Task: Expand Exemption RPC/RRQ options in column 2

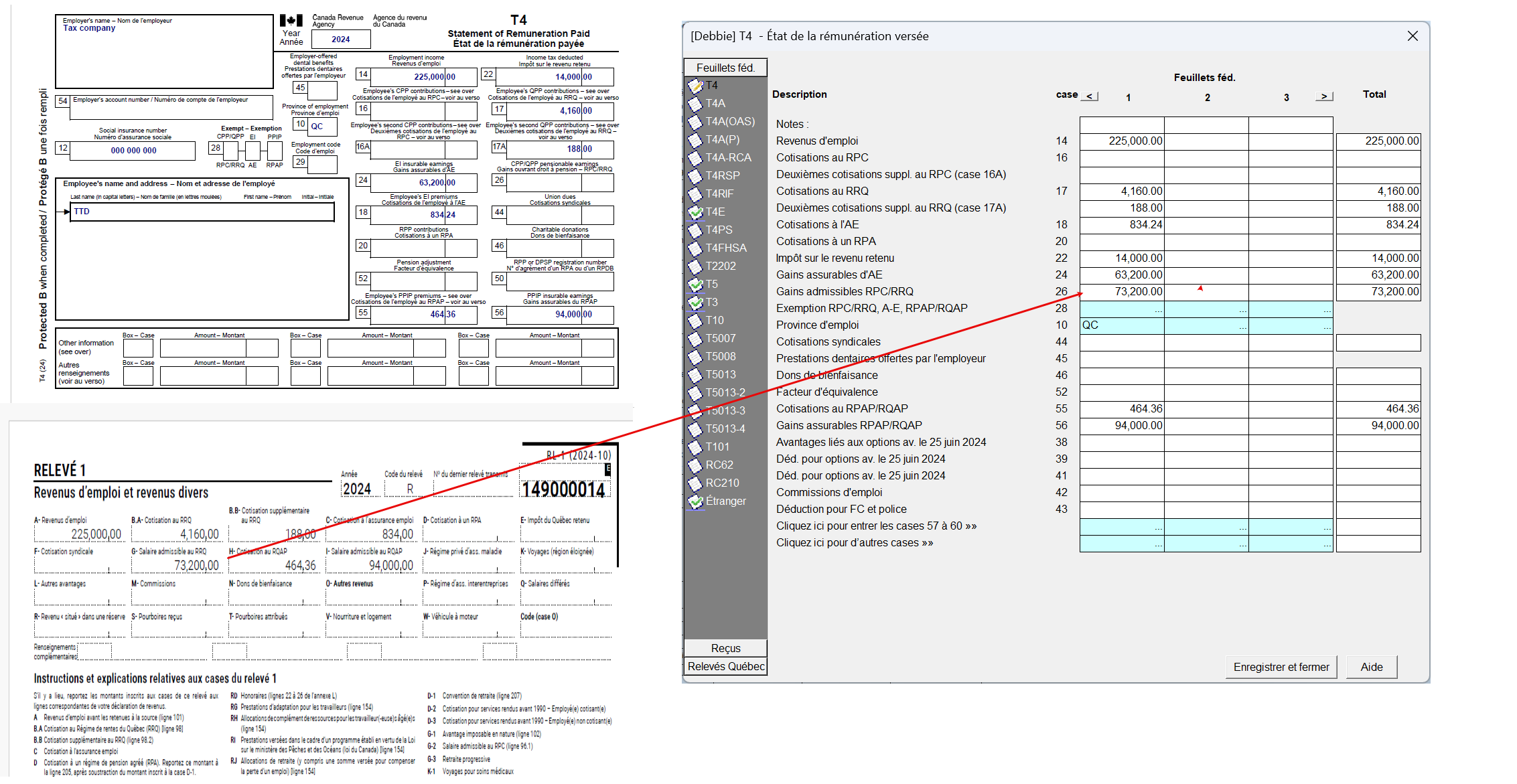Action: (1206, 309)
